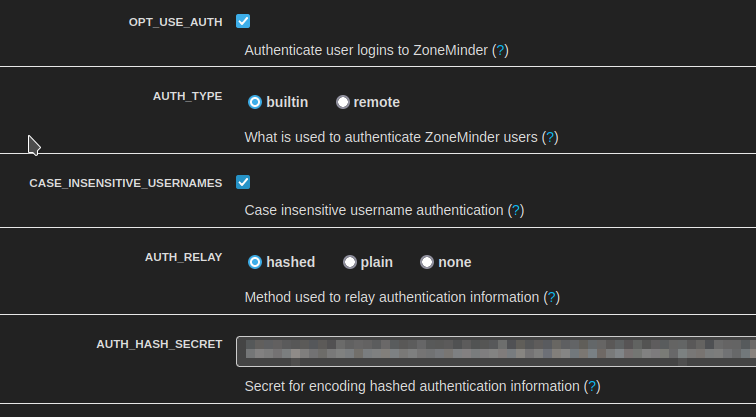Set AUTH_RELAY to none
Screen dimensions: 756x417
coord(427,262)
